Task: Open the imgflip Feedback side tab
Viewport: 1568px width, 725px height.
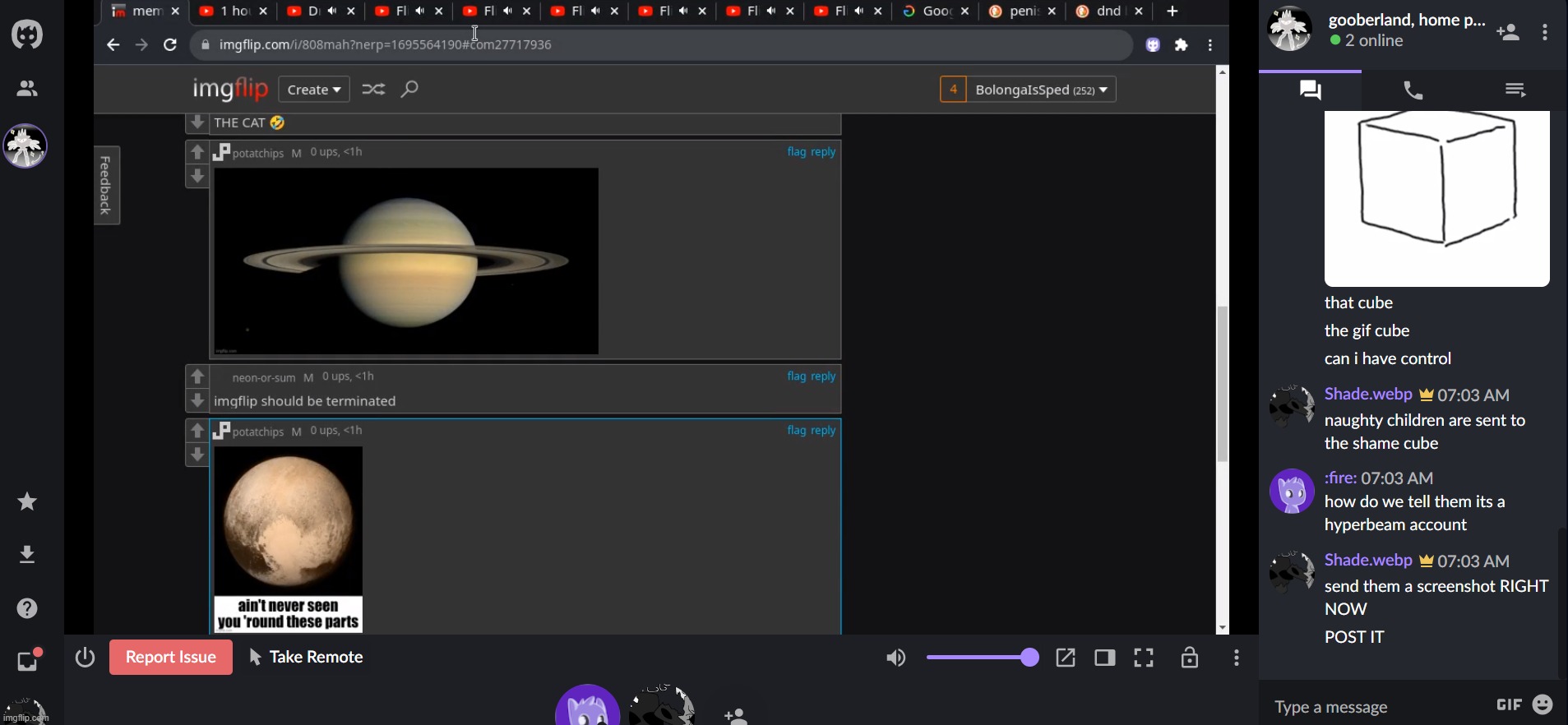Action: pyautogui.click(x=107, y=185)
